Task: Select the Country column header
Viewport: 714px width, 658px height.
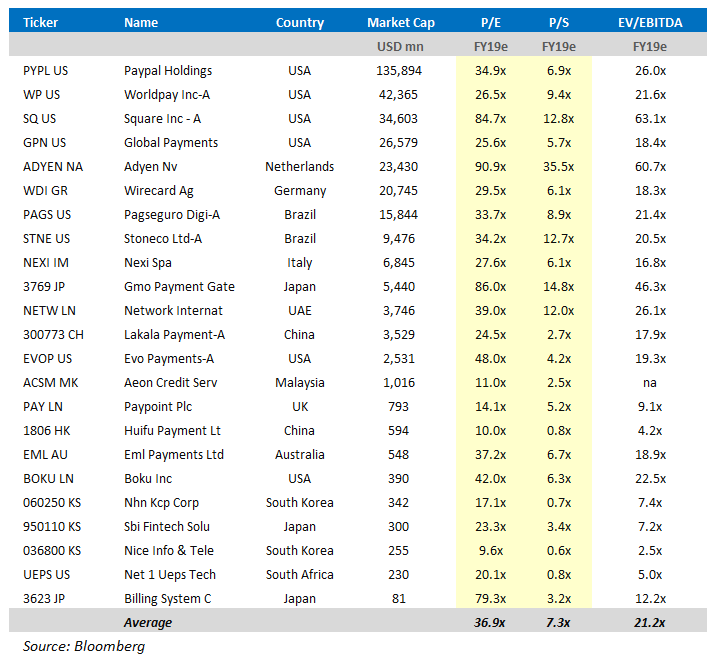Action: pyautogui.click(x=300, y=23)
